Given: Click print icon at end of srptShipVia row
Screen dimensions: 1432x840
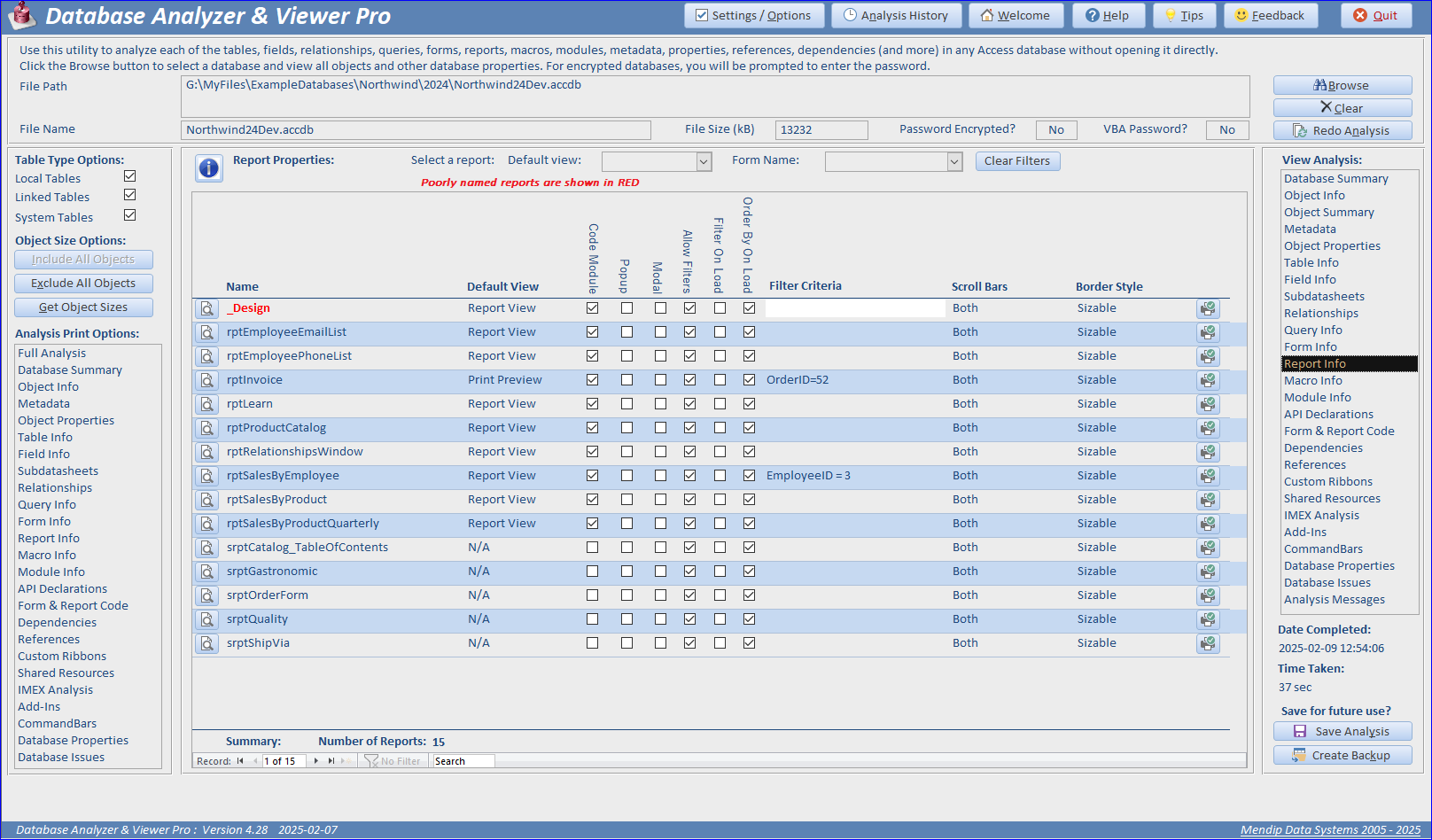Looking at the screenshot, I should coord(1208,643).
